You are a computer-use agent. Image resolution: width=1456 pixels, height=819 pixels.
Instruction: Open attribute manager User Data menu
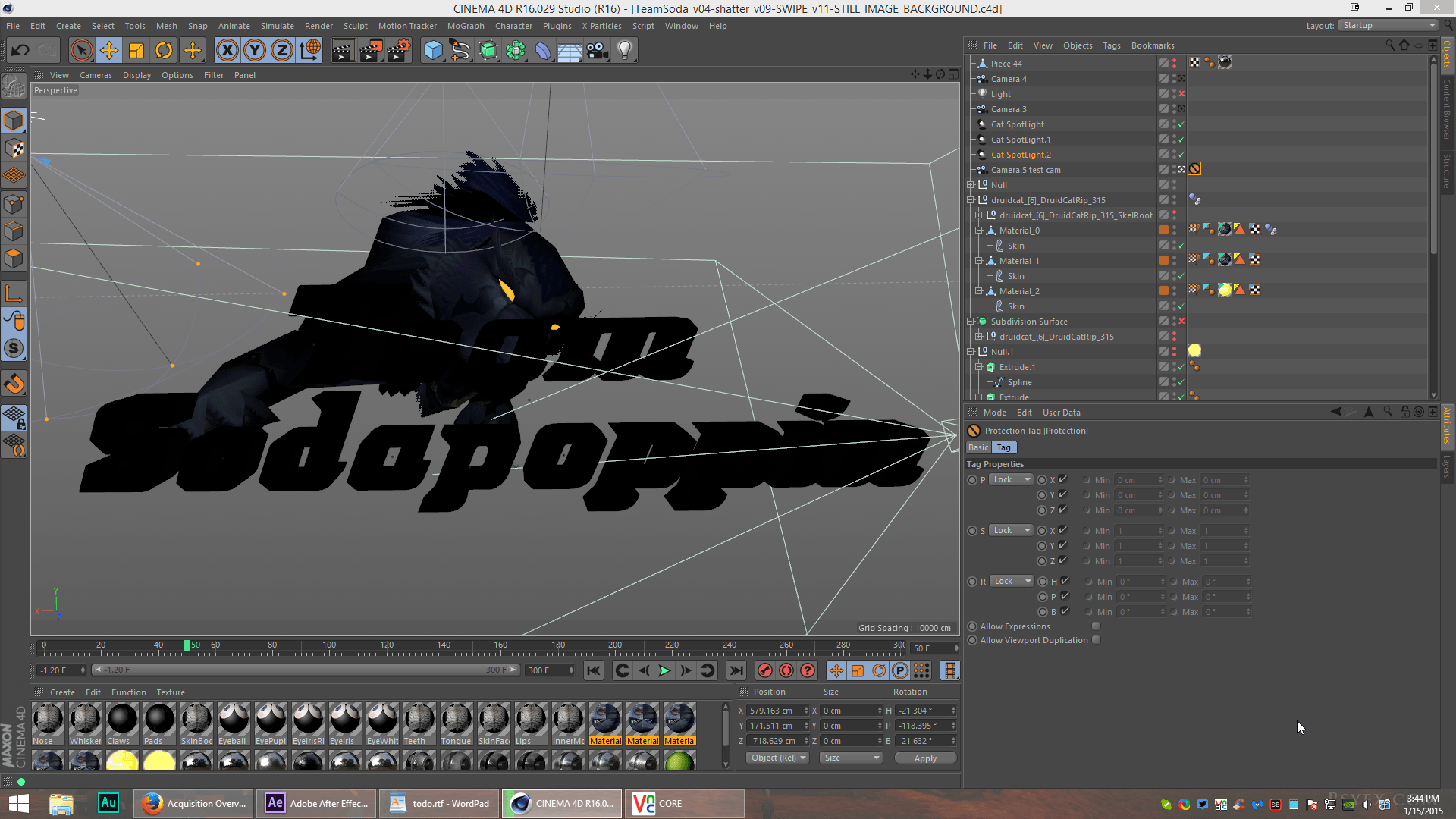click(1061, 413)
